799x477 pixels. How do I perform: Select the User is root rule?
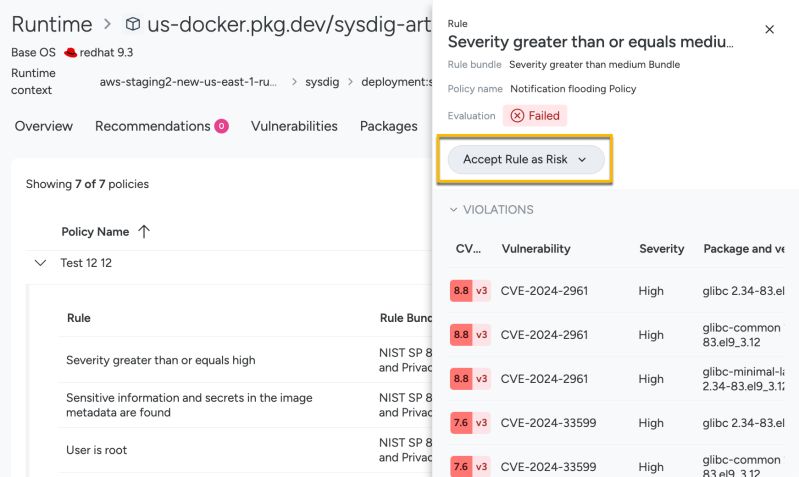coord(96,450)
